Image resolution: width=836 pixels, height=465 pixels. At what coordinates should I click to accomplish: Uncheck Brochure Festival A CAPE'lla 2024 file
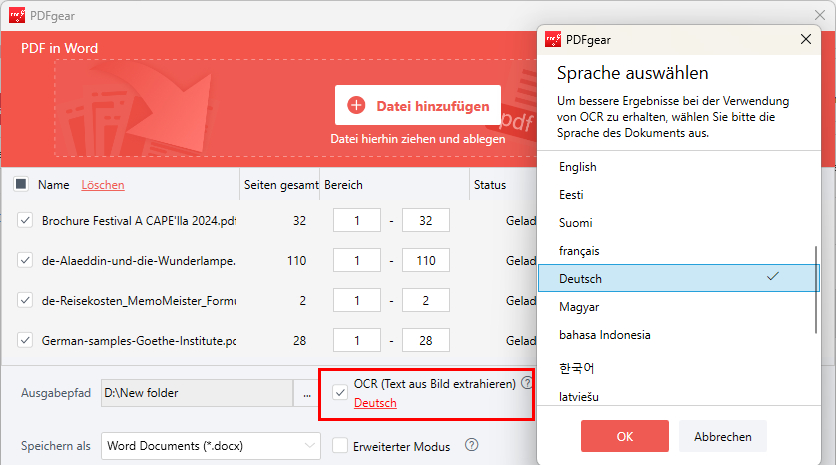coord(25,220)
